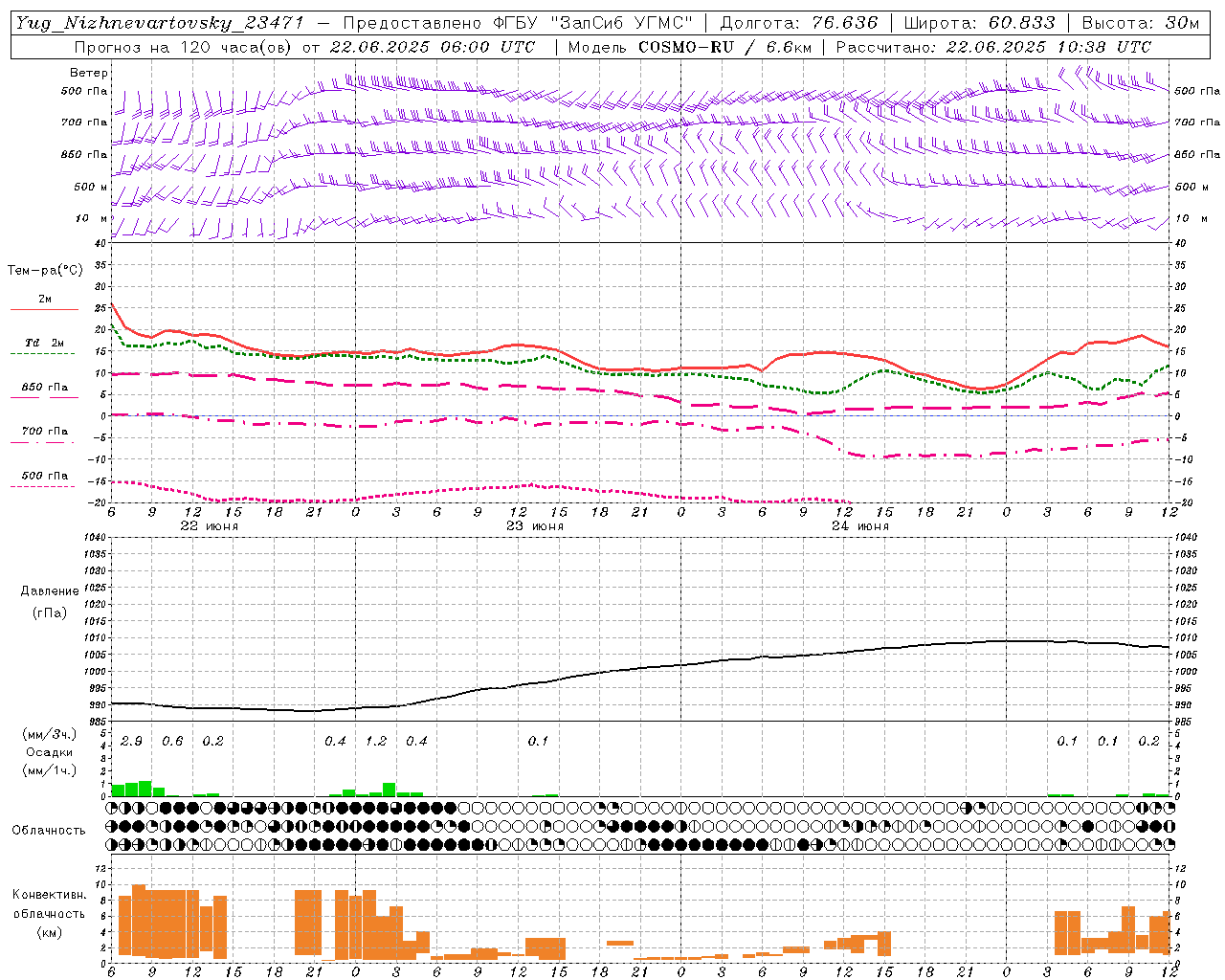1225x980 pixels.
Task: Click the 'Ветер' wind panel label
Action: (x=89, y=73)
